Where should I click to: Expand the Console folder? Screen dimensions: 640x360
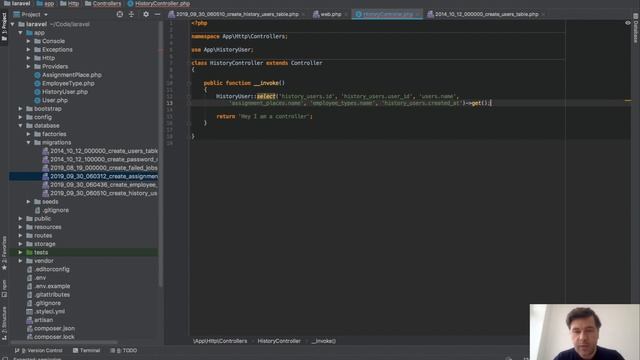tap(29, 41)
